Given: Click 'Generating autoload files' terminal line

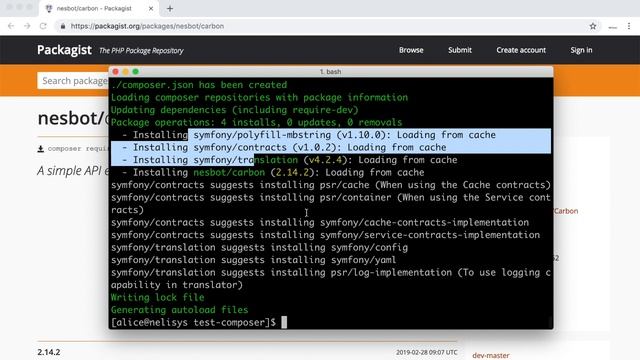Looking at the screenshot, I should pos(180,310).
